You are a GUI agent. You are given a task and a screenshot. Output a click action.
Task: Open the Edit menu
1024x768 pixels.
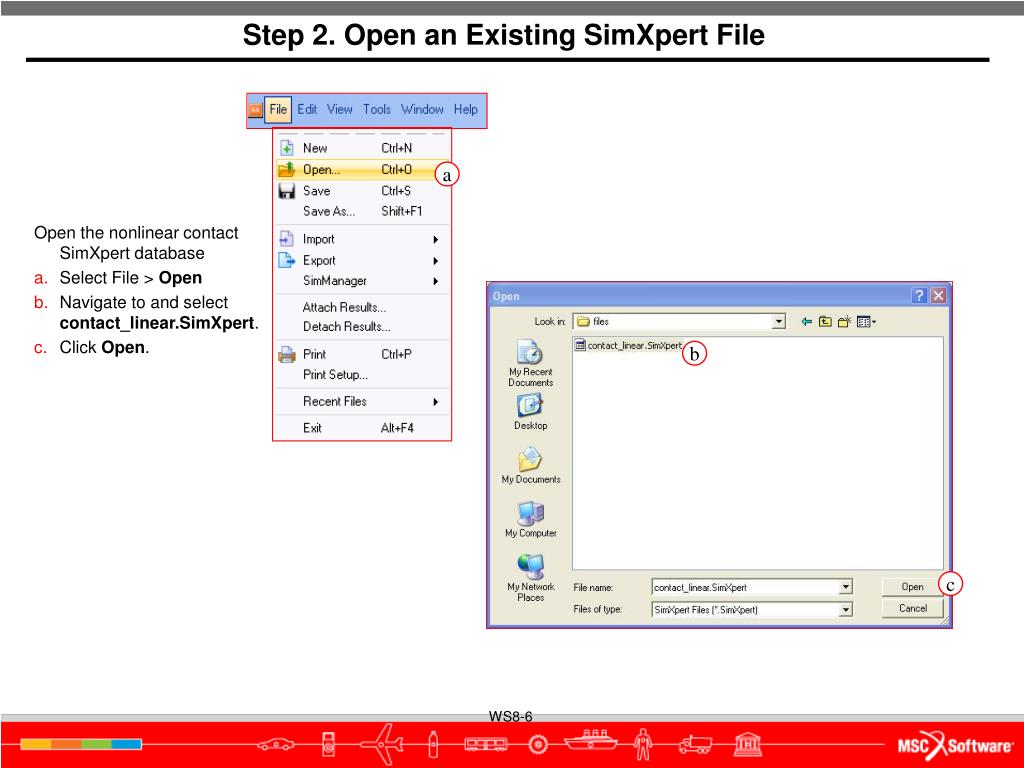point(307,110)
